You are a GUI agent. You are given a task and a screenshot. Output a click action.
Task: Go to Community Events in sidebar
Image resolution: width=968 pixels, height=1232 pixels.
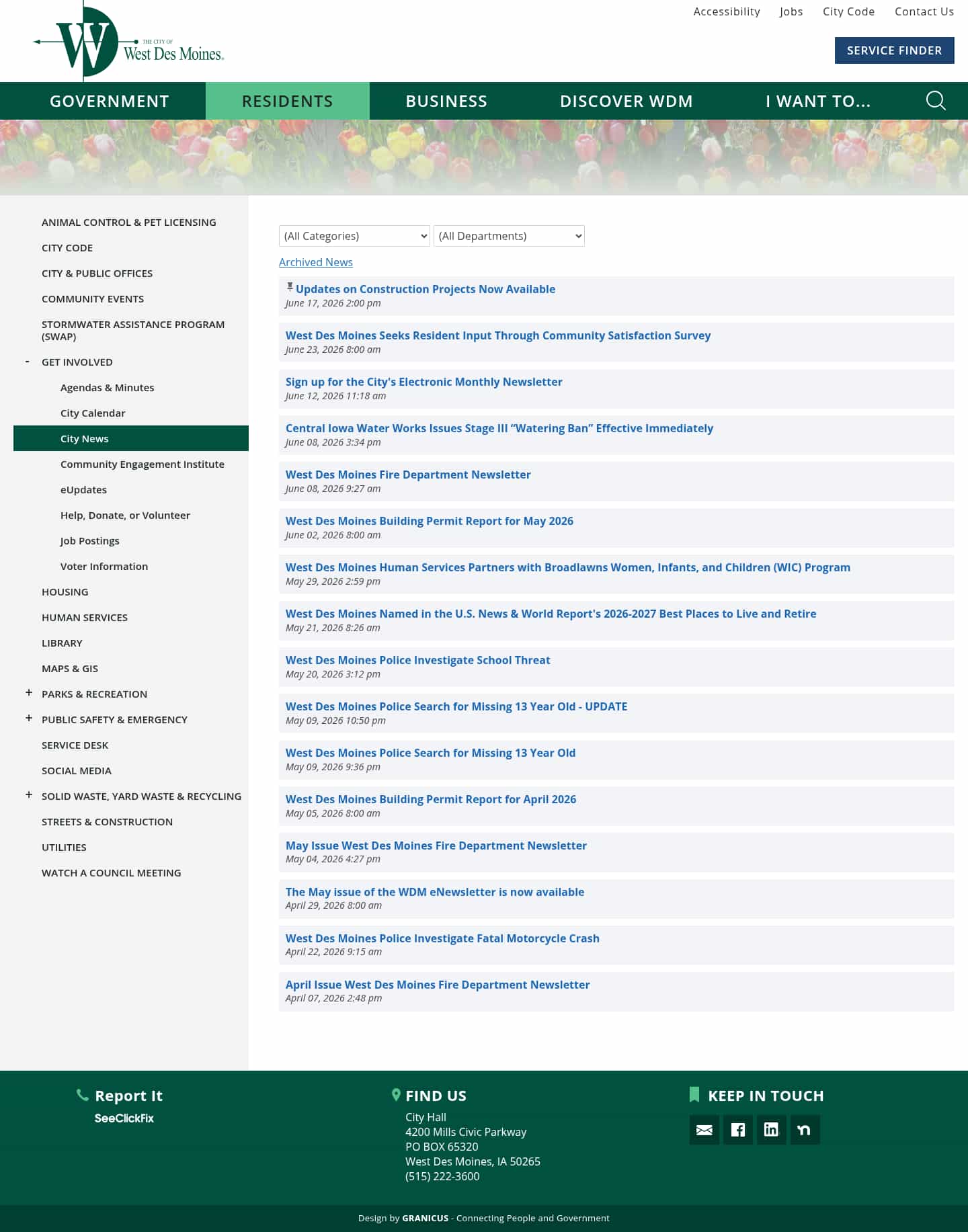point(93,299)
